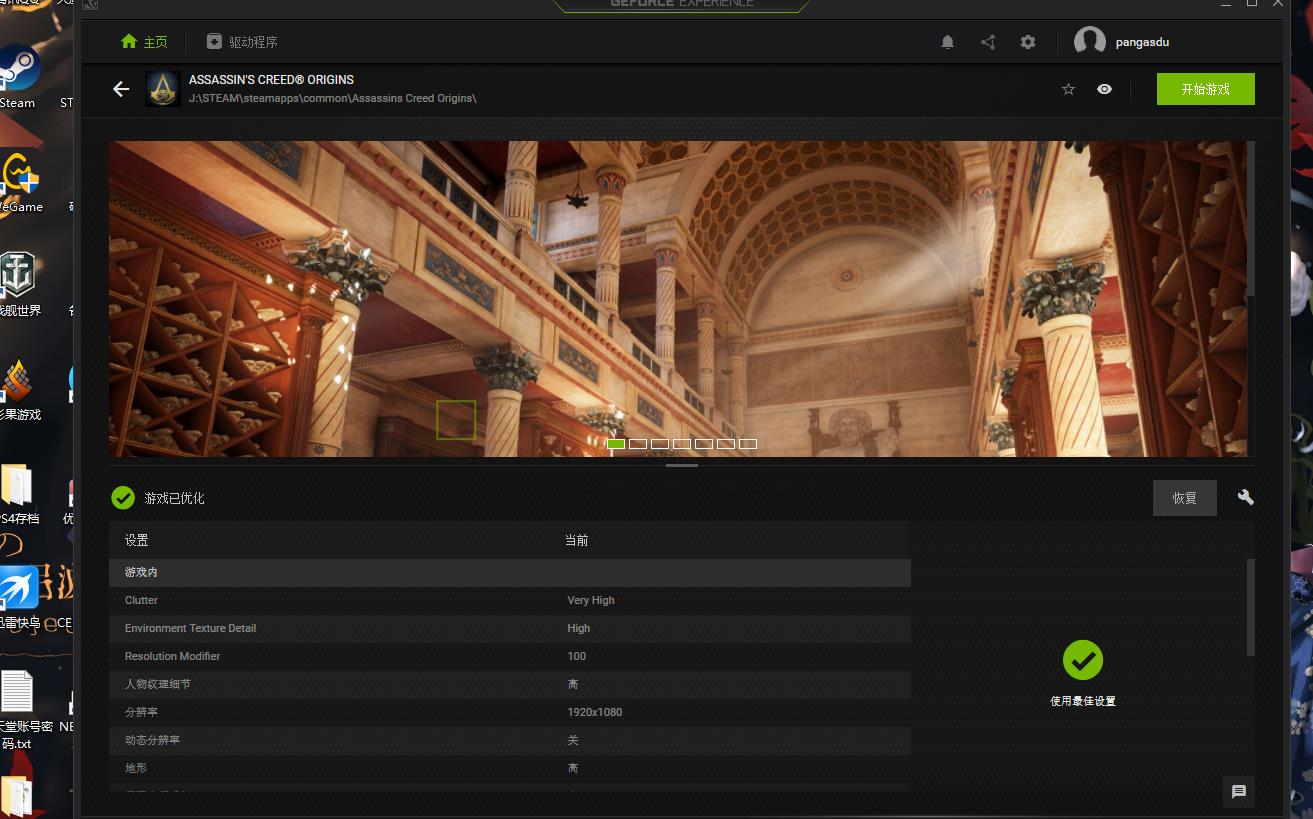Toggle the eye visibility icon
Viewport: 1313px width, 819px height.
1104,89
